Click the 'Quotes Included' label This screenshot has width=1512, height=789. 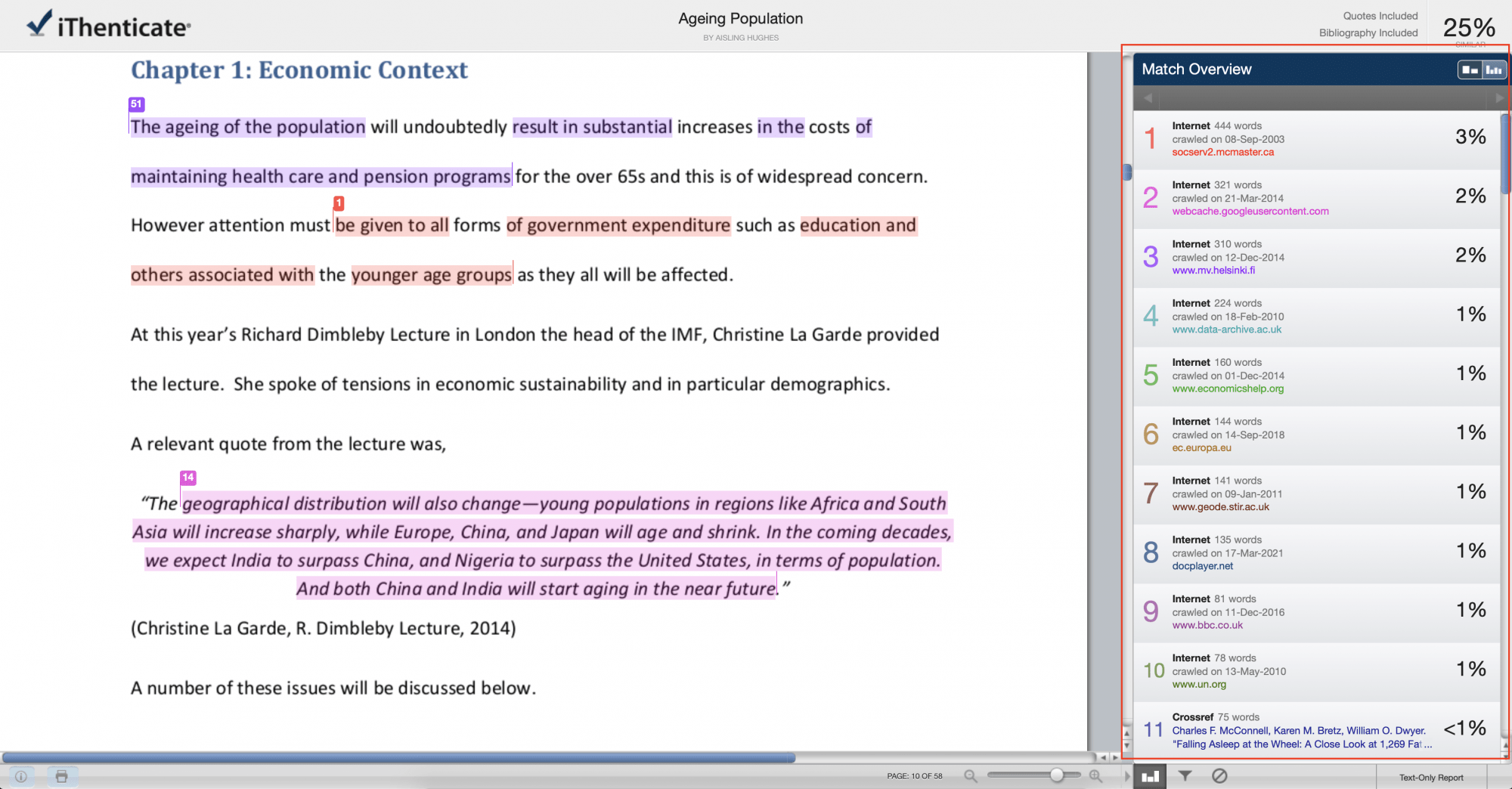point(1380,16)
